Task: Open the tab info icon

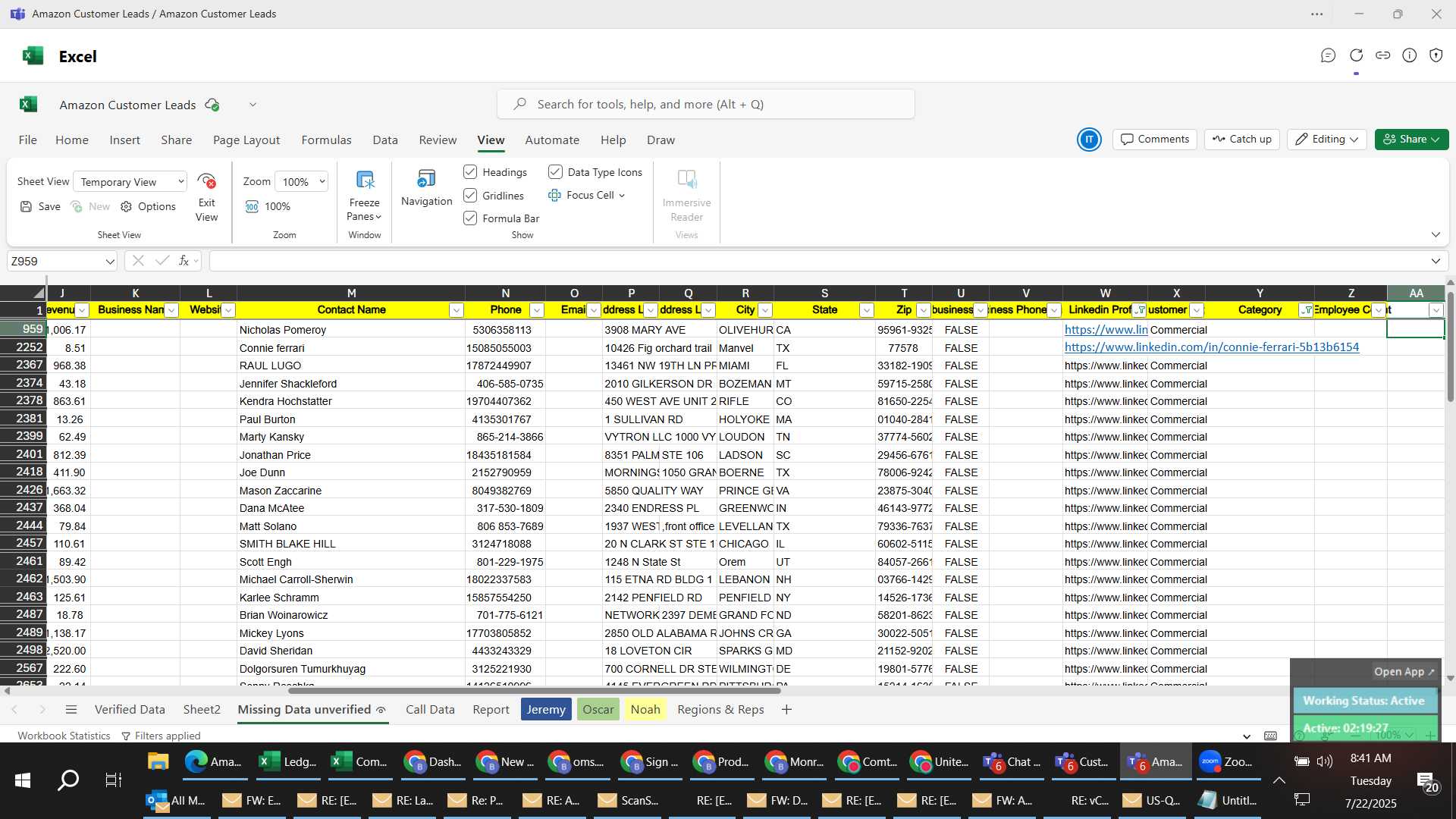Action: [x=1409, y=55]
